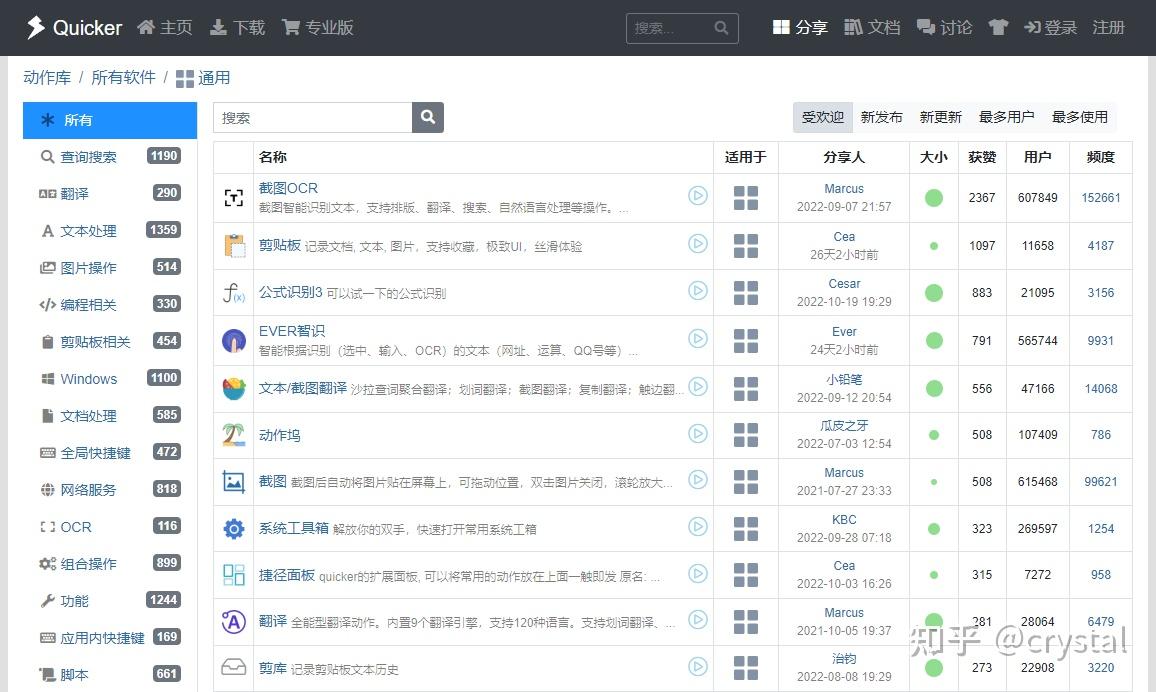Click the 捷径面板 row icon

(x=234, y=575)
